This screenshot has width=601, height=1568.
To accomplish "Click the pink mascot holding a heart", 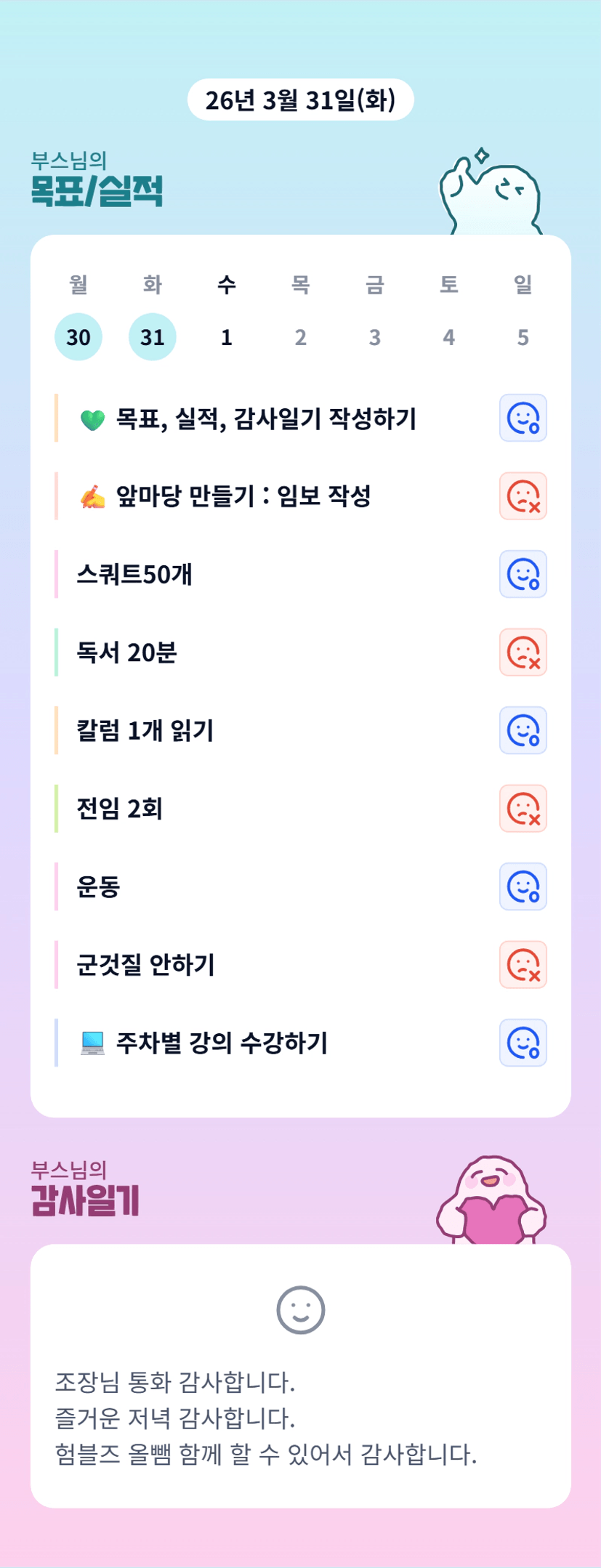I will coord(491,1200).
